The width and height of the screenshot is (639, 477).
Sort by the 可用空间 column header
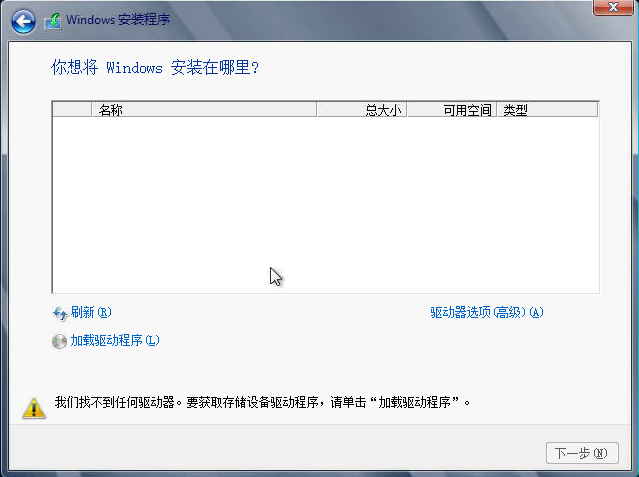point(452,110)
